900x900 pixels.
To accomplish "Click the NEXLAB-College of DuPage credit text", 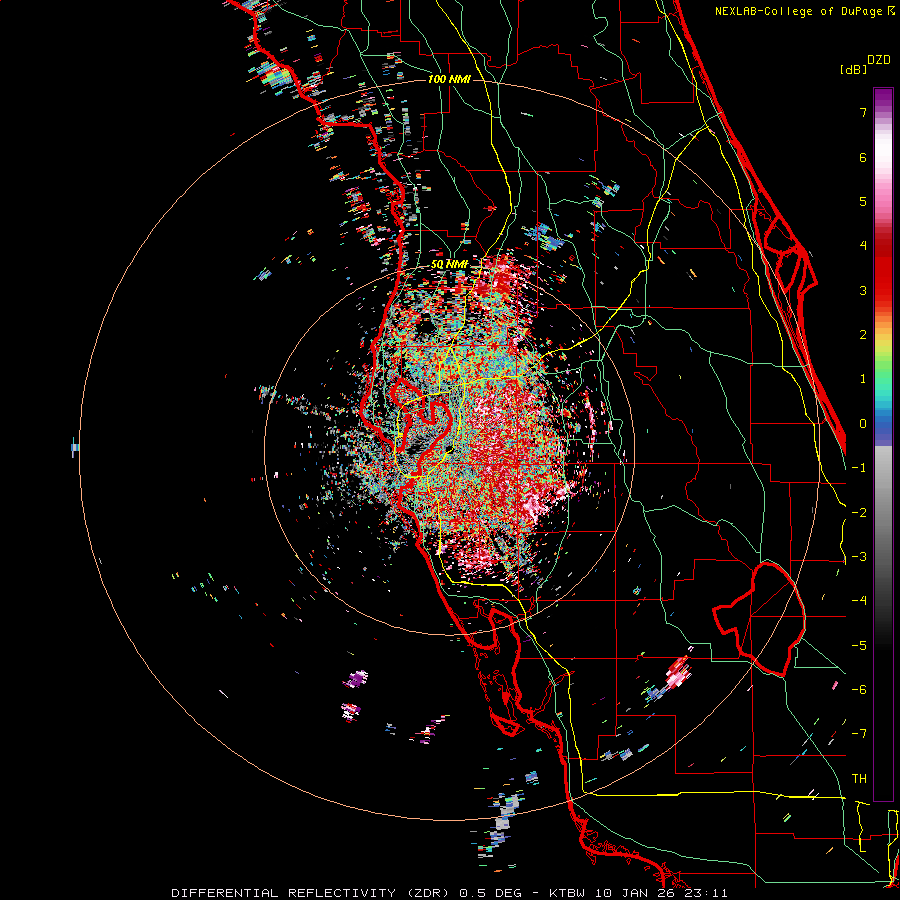I will pos(805,11).
